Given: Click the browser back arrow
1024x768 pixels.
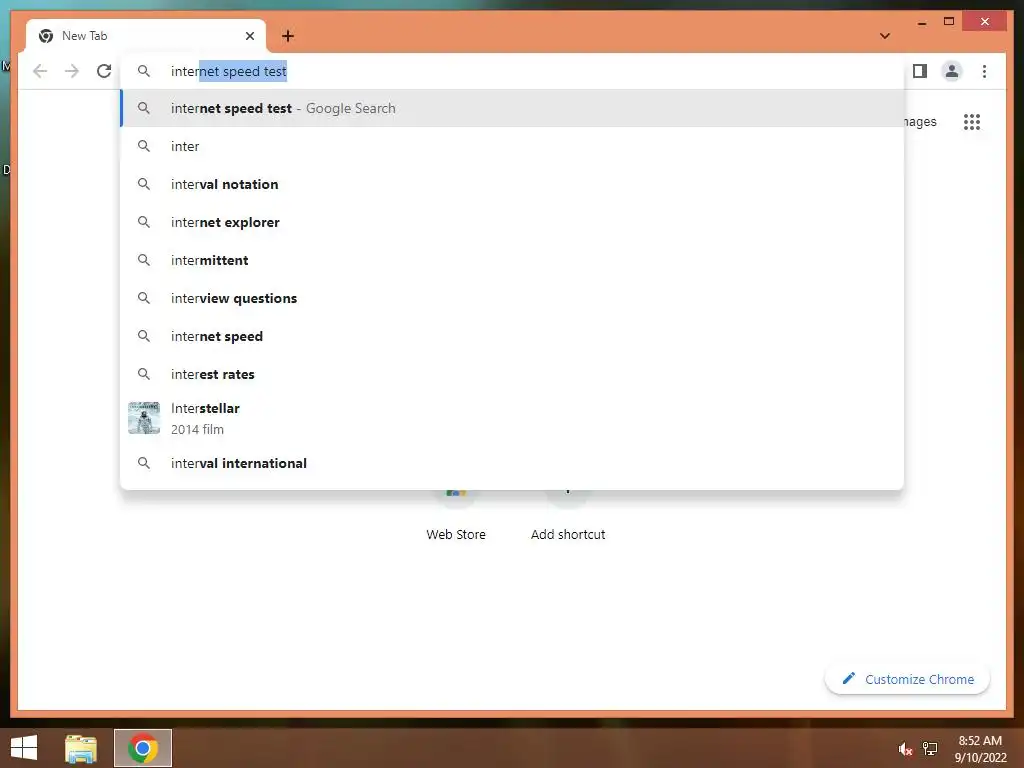Looking at the screenshot, I should [x=40, y=71].
